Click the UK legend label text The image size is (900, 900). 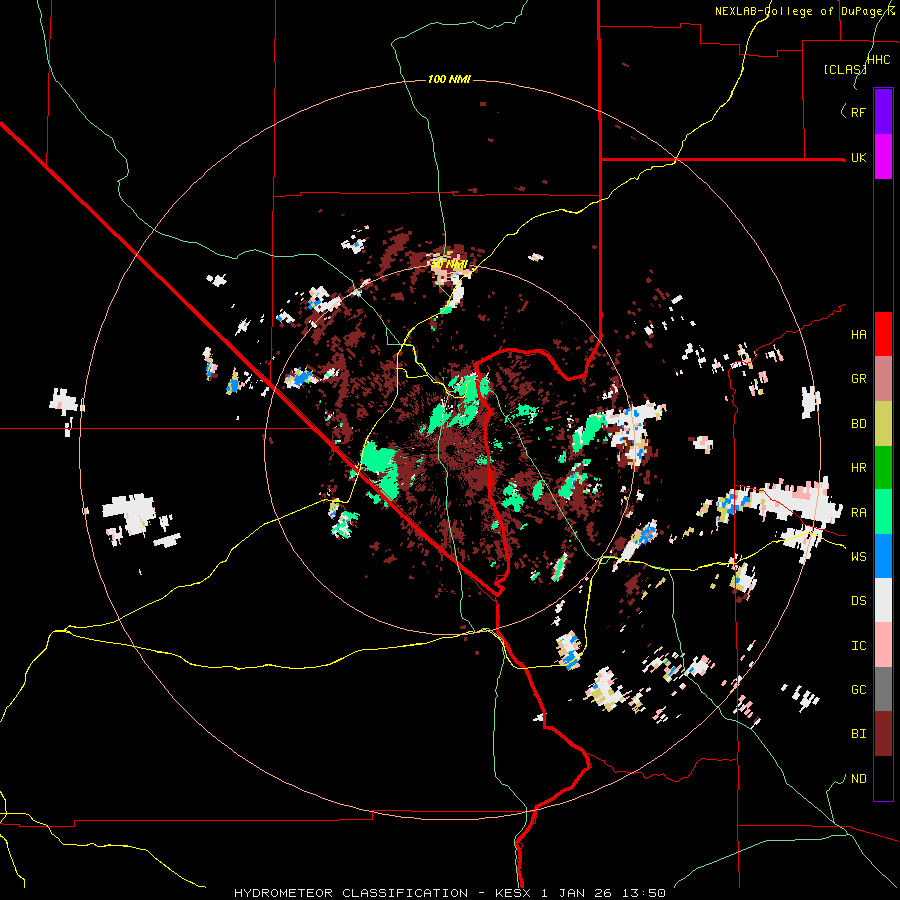pos(858,157)
